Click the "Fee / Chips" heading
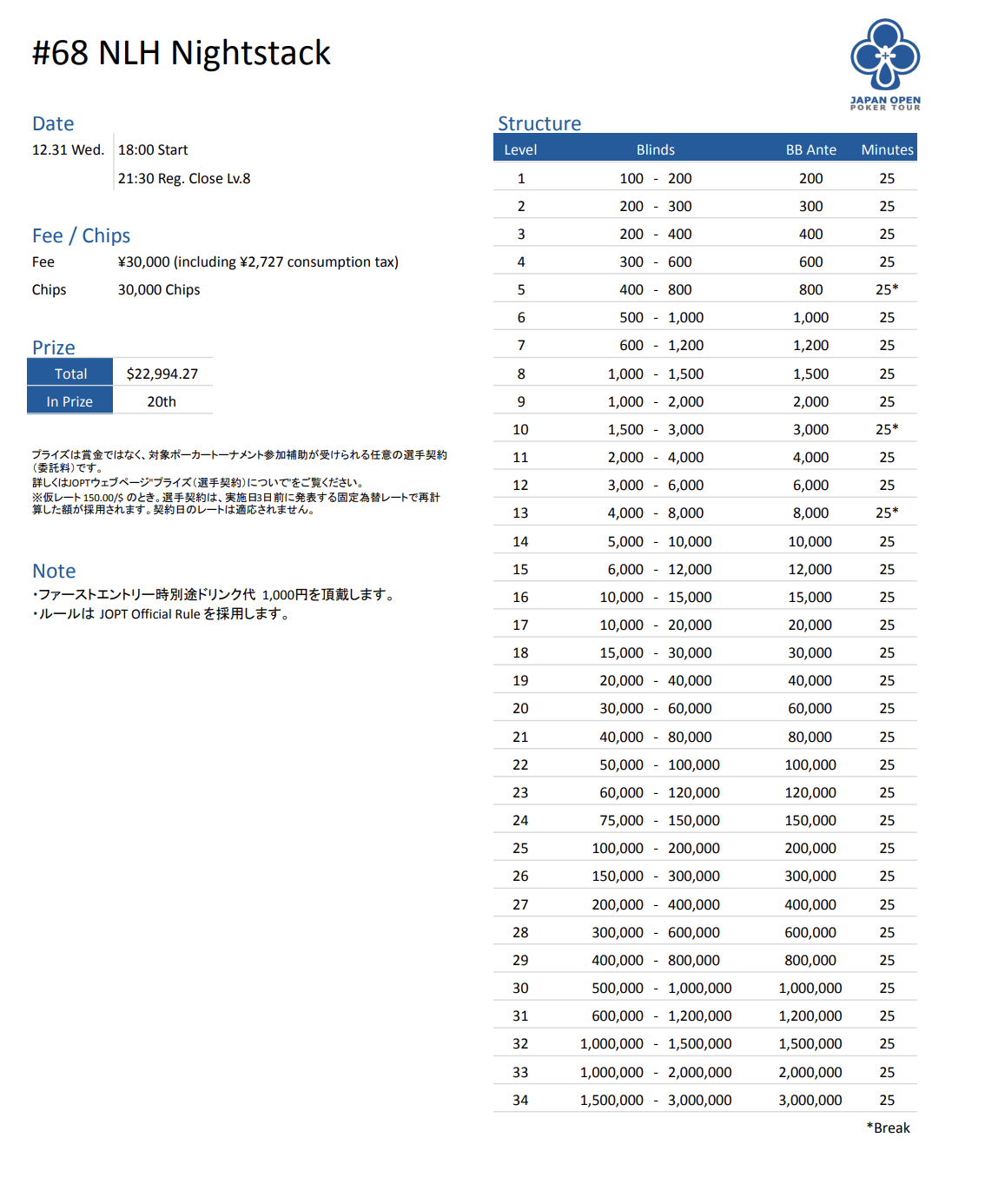Screen dimensions: 985x1204 81,235
